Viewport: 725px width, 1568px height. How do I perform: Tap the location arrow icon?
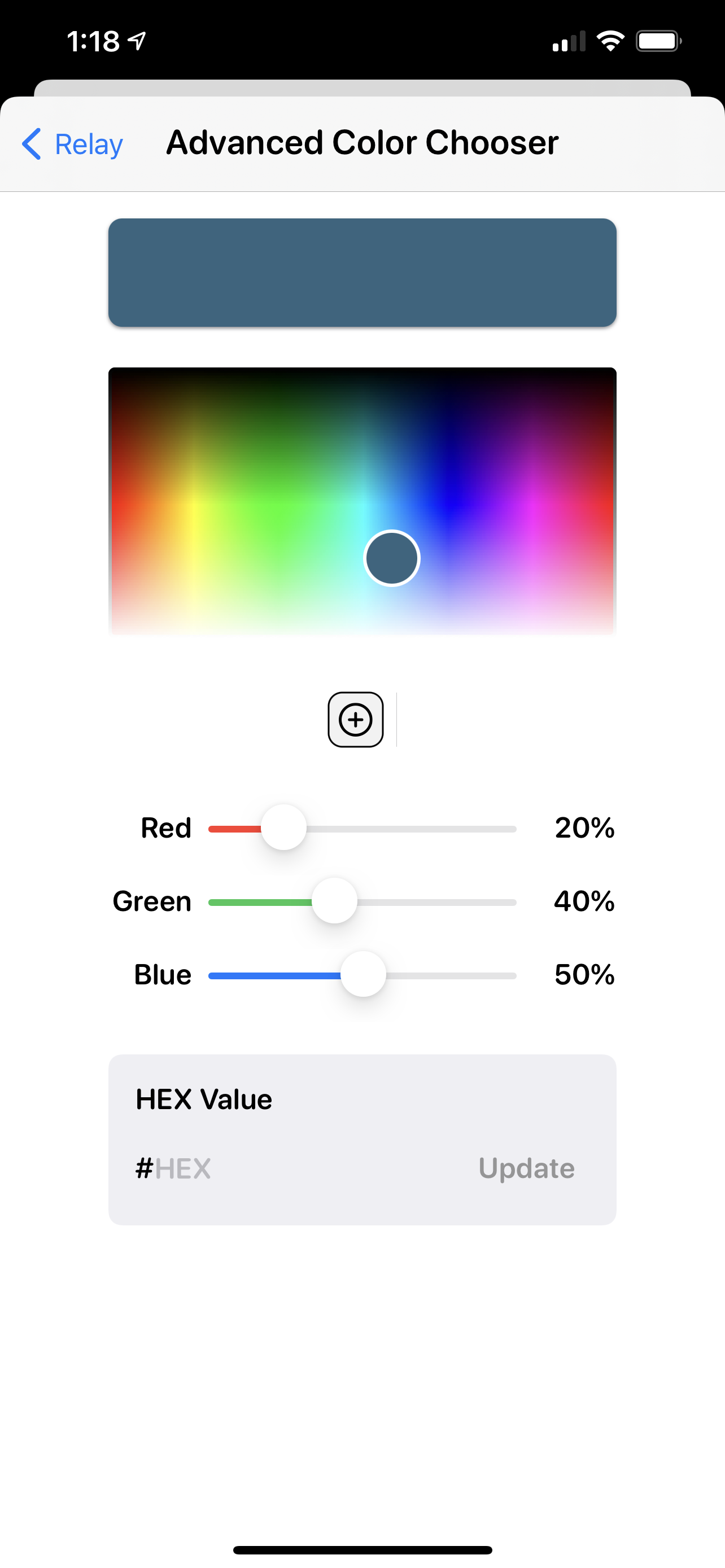(x=138, y=41)
